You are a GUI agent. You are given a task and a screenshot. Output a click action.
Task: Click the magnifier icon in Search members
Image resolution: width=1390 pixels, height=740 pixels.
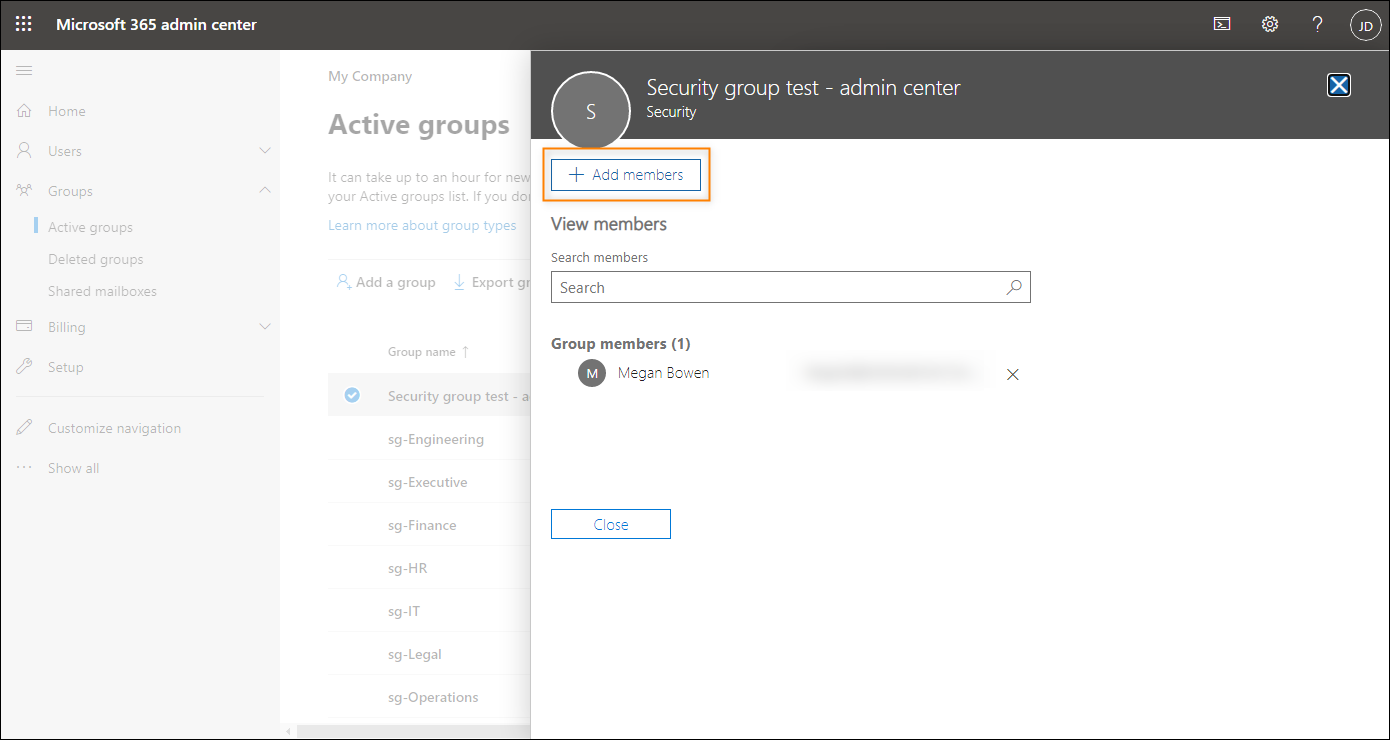pos(1014,287)
